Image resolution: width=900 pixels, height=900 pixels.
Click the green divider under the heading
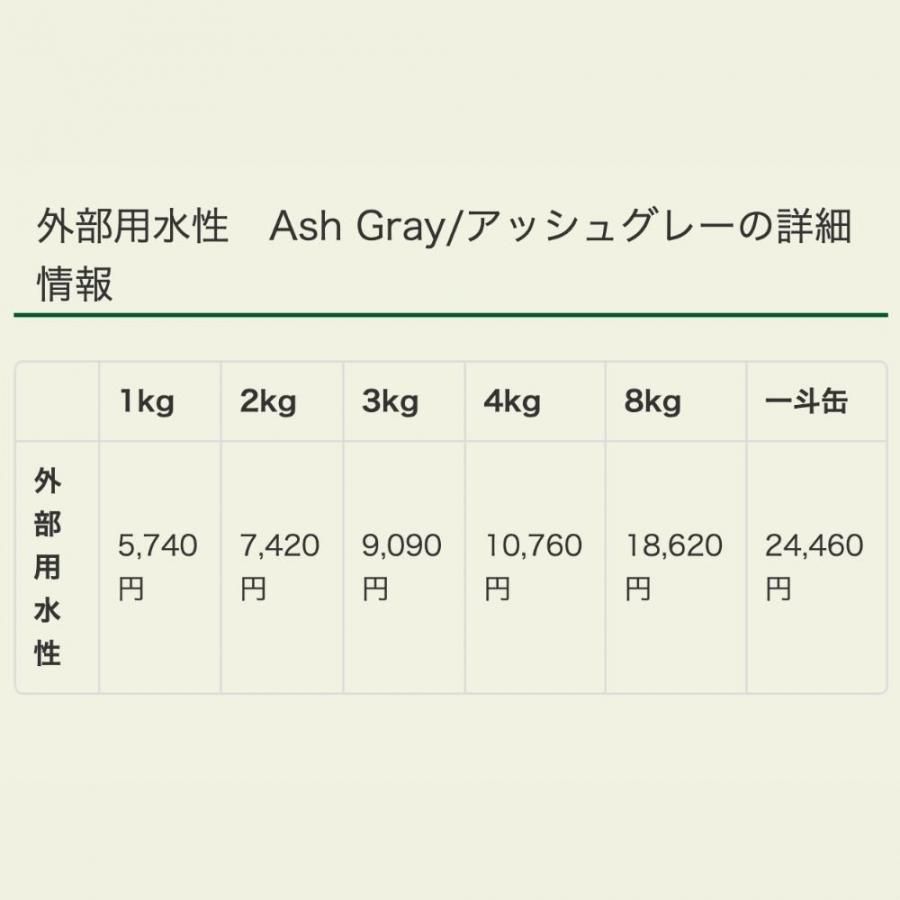(x=451, y=315)
